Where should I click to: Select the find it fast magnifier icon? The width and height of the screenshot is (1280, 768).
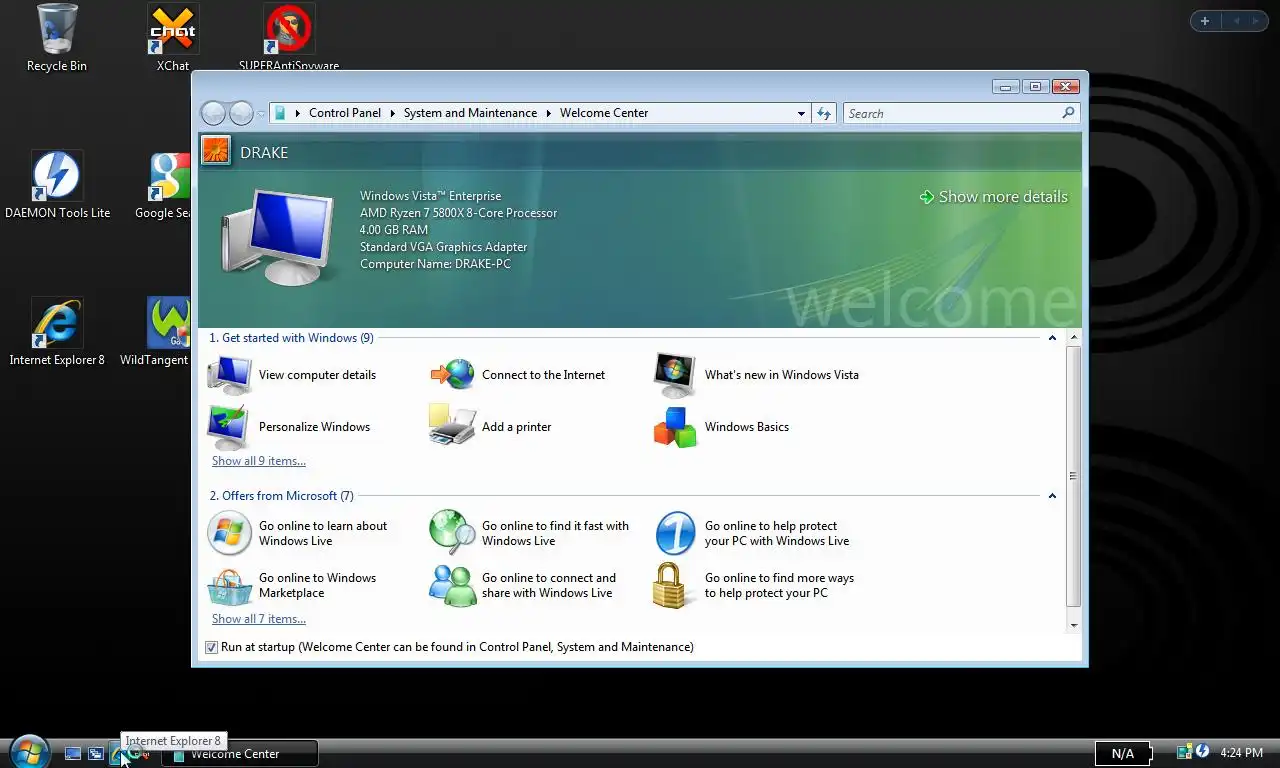point(453,532)
